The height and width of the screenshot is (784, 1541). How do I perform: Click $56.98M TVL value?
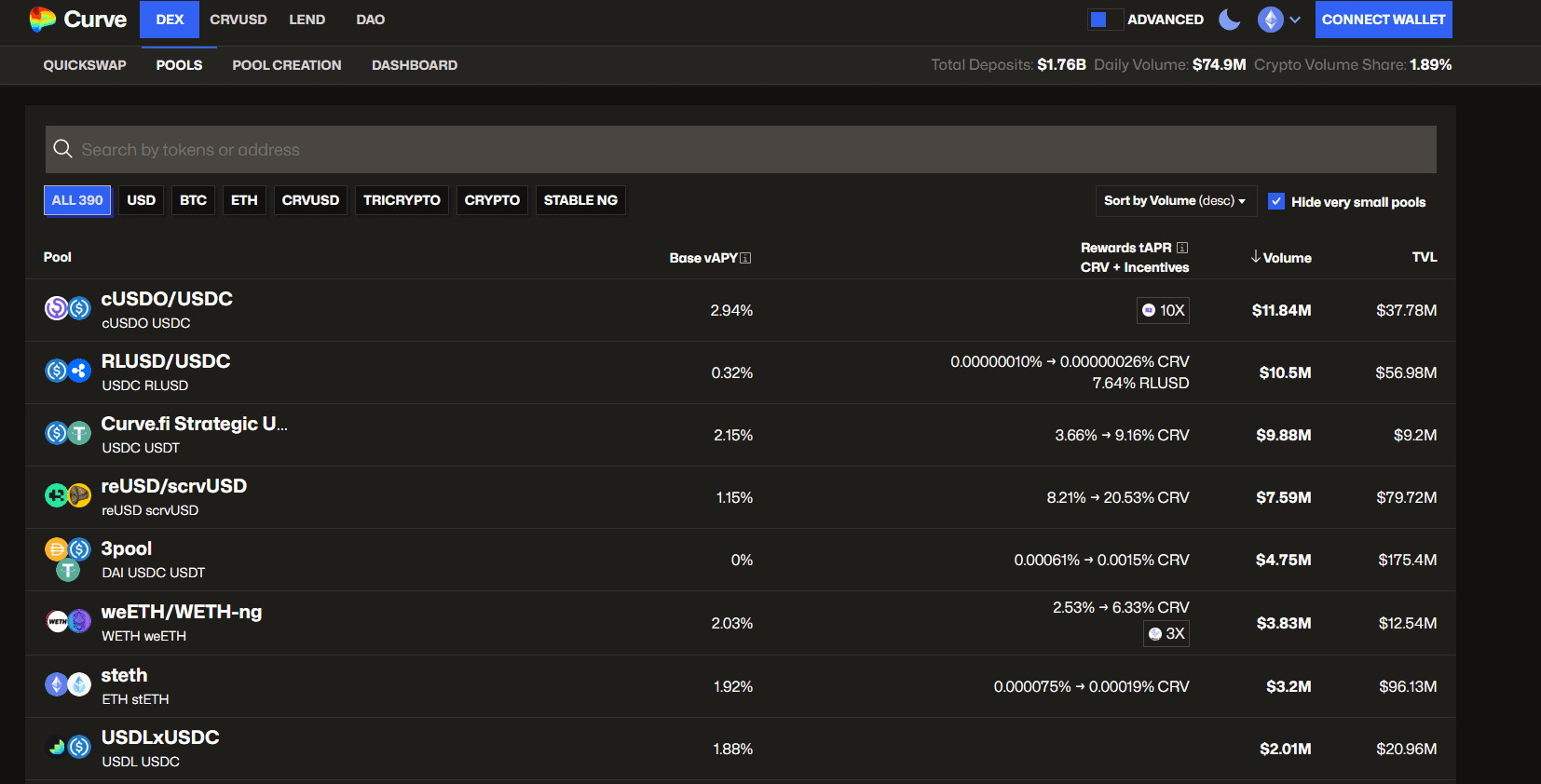pos(1406,372)
